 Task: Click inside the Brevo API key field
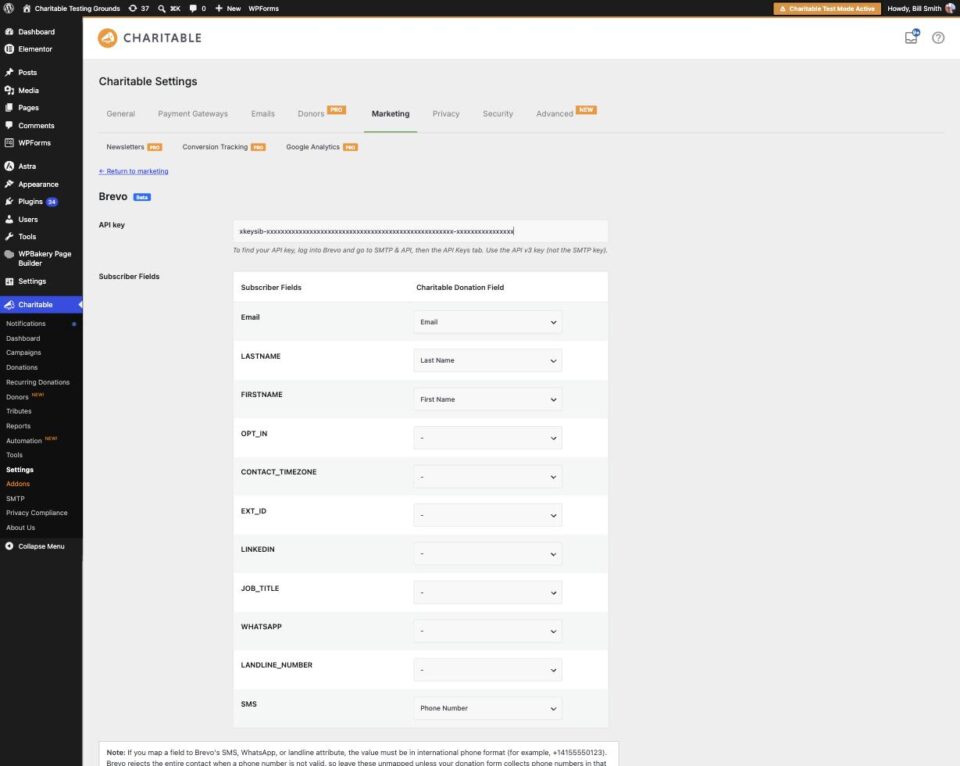coord(421,231)
